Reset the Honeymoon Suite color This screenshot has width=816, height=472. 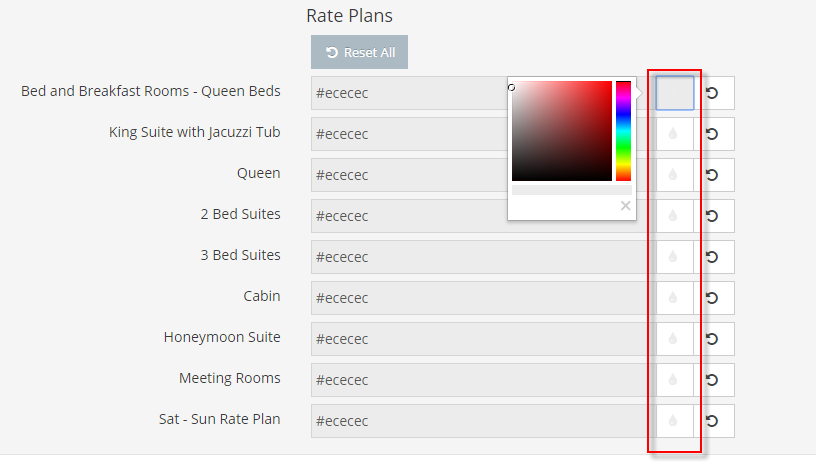[x=713, y=339]
